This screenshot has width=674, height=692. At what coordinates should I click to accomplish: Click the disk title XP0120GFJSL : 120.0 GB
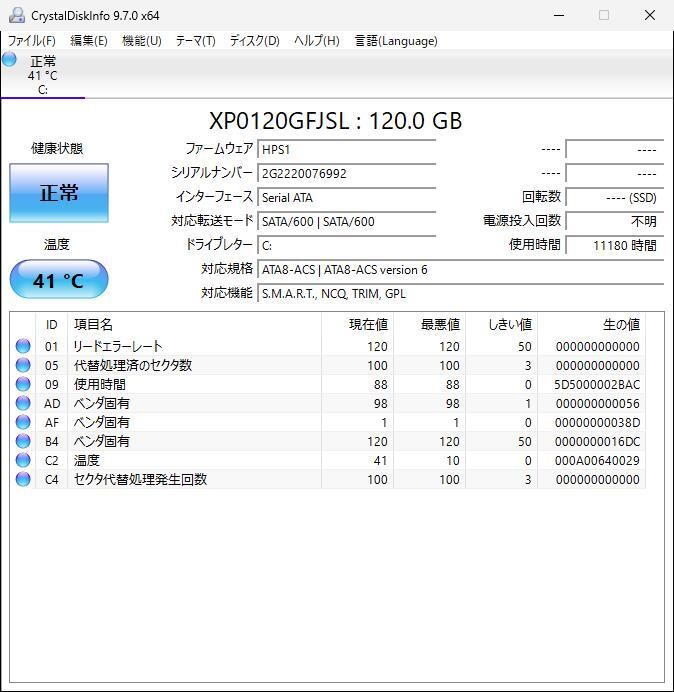(x=335, y=120)
